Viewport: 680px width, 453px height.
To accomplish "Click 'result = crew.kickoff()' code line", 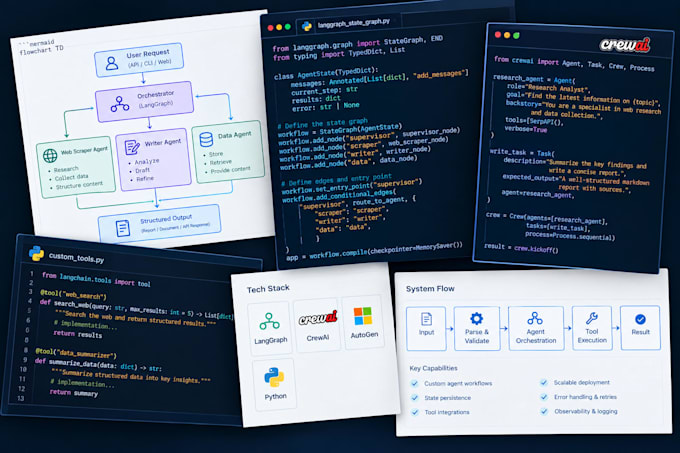I will (521, 248).
